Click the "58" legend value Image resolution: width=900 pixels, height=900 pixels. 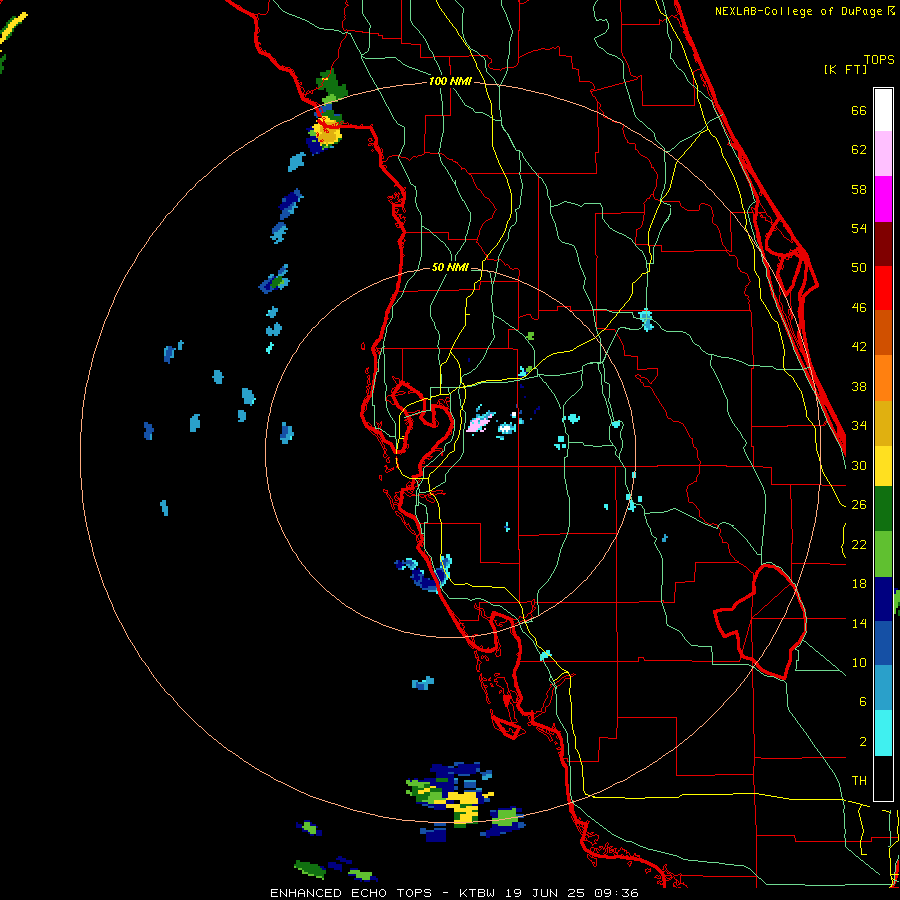(859, 189)
